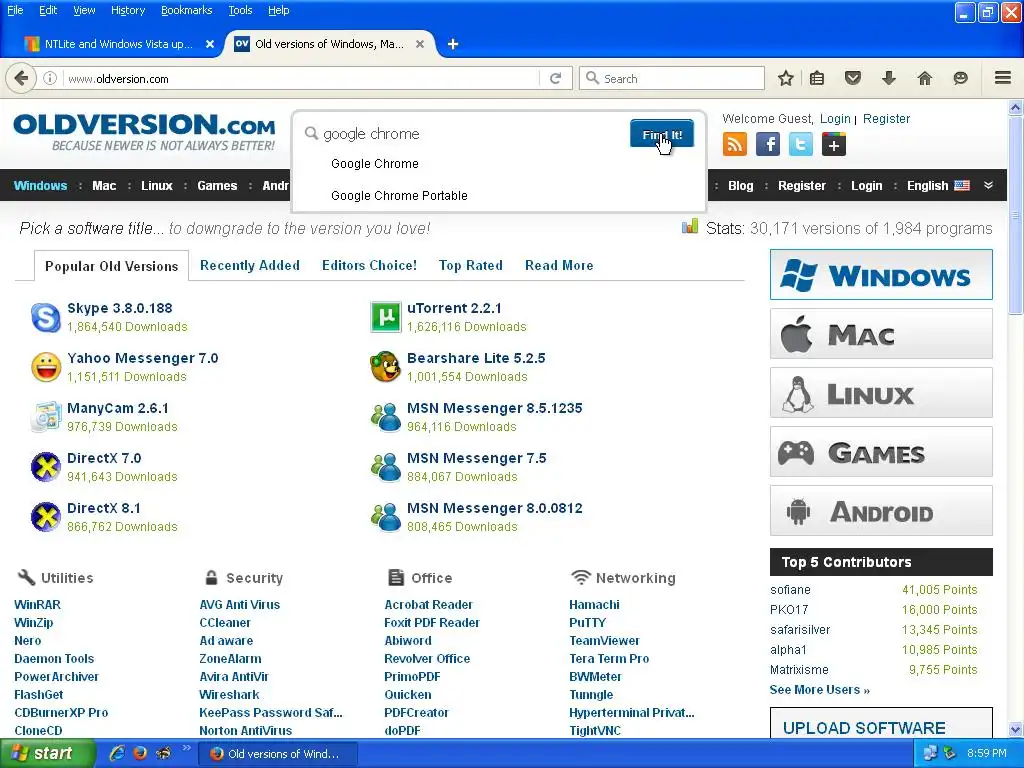Launch Internet Explorer from quick launch
This screenshot has width=1024, height=768.
click(116, 753)
